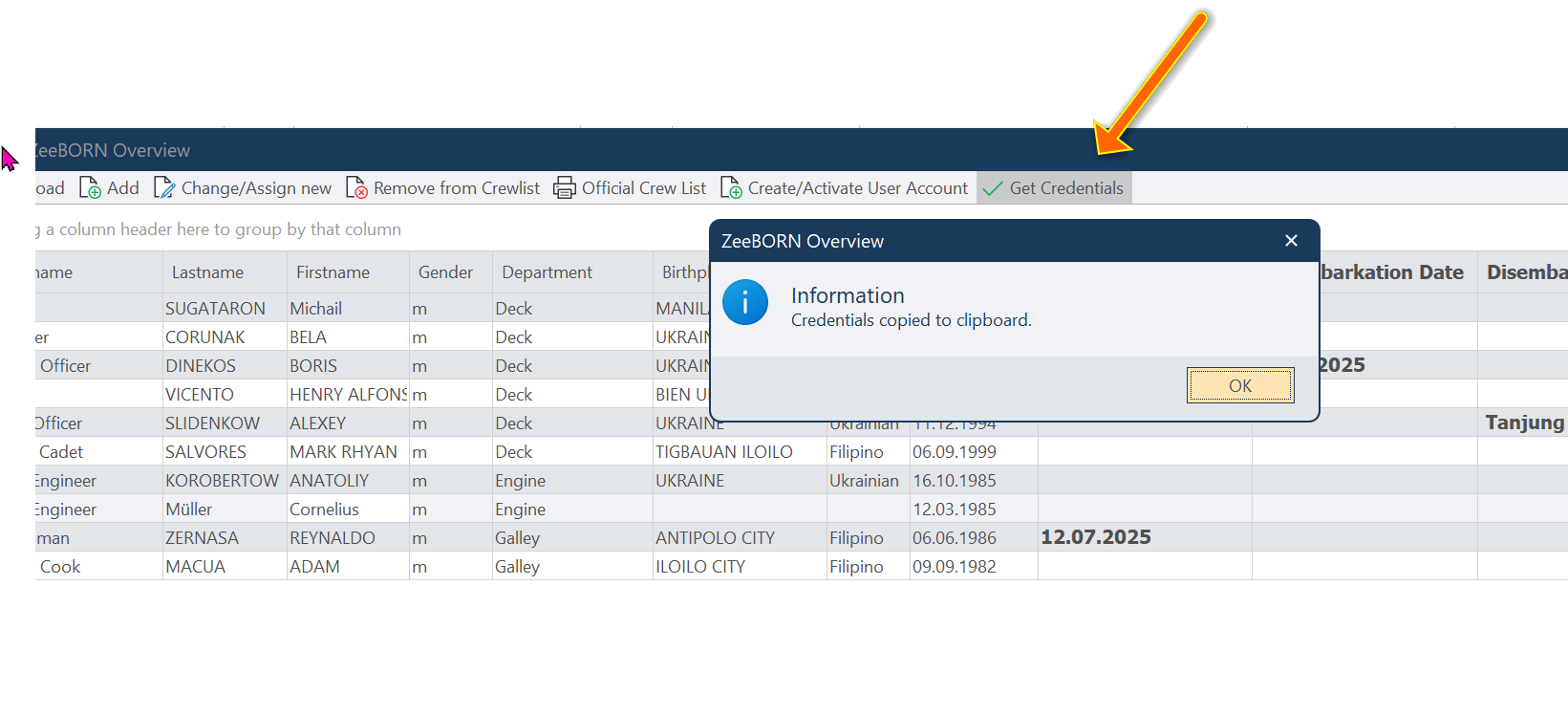Click the blue information icon in dialog
Image resolution: width=1568 pixels, height=716 pixels.
[x=745, y=302]
